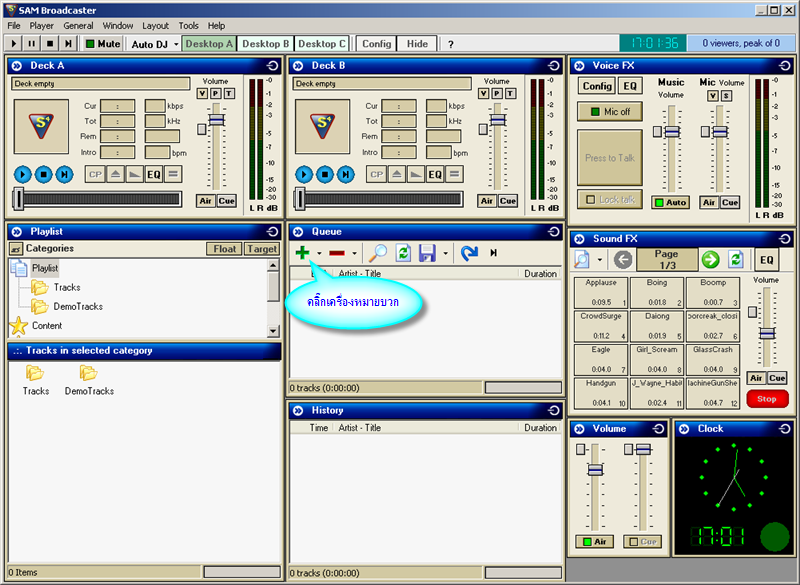Open the Sound FX search dropdown arrow
Screen dimensions: 800x585
pos(599,260)
